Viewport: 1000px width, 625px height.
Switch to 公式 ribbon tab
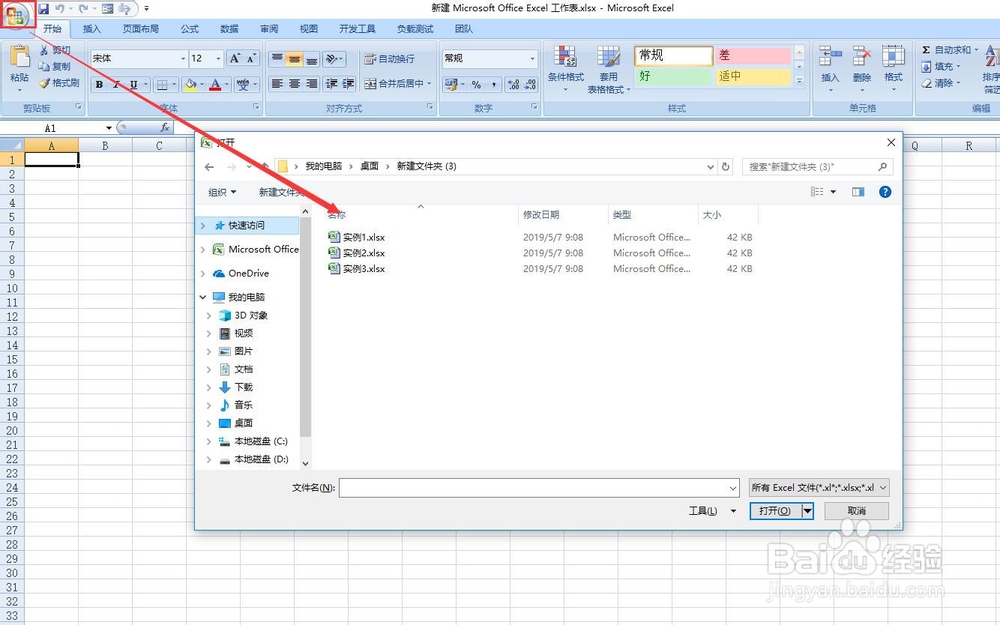click(189, 29)
